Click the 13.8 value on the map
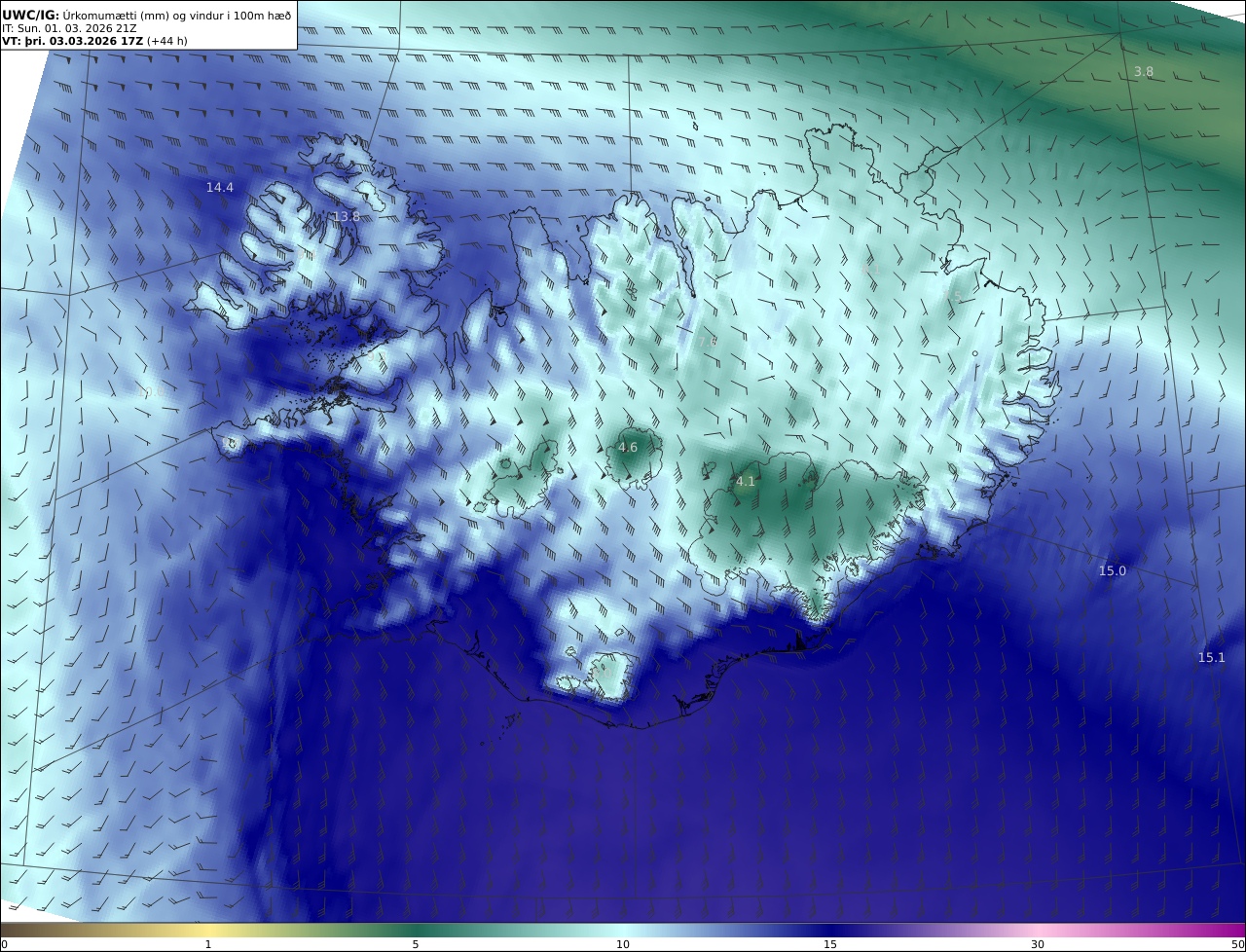Image resolution: width=1246 pixels, height=952 pixels. (x=347, y=216)
